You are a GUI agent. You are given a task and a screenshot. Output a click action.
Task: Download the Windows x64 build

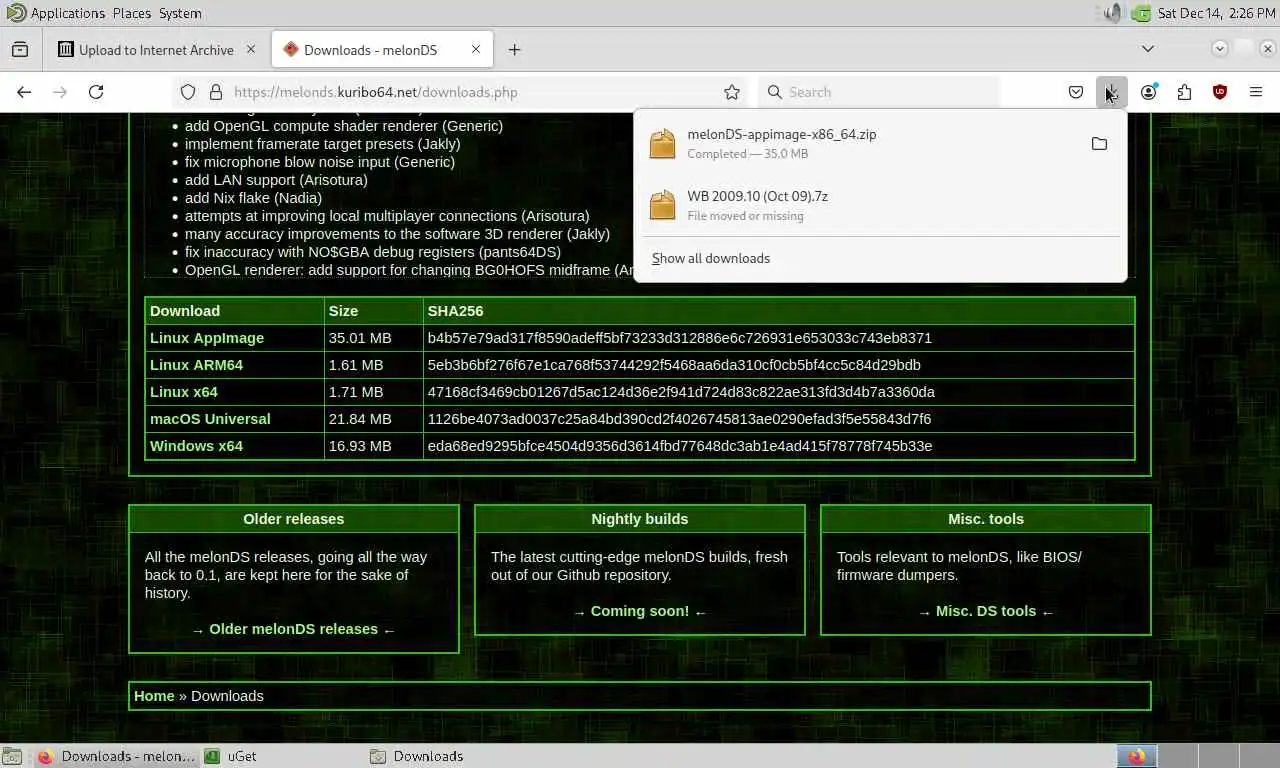pos(196,446)
